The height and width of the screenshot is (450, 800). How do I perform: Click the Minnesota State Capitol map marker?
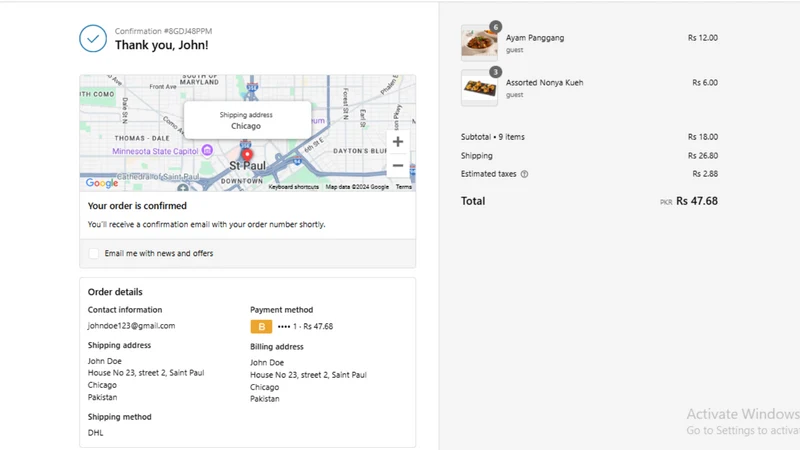[207, 151]
